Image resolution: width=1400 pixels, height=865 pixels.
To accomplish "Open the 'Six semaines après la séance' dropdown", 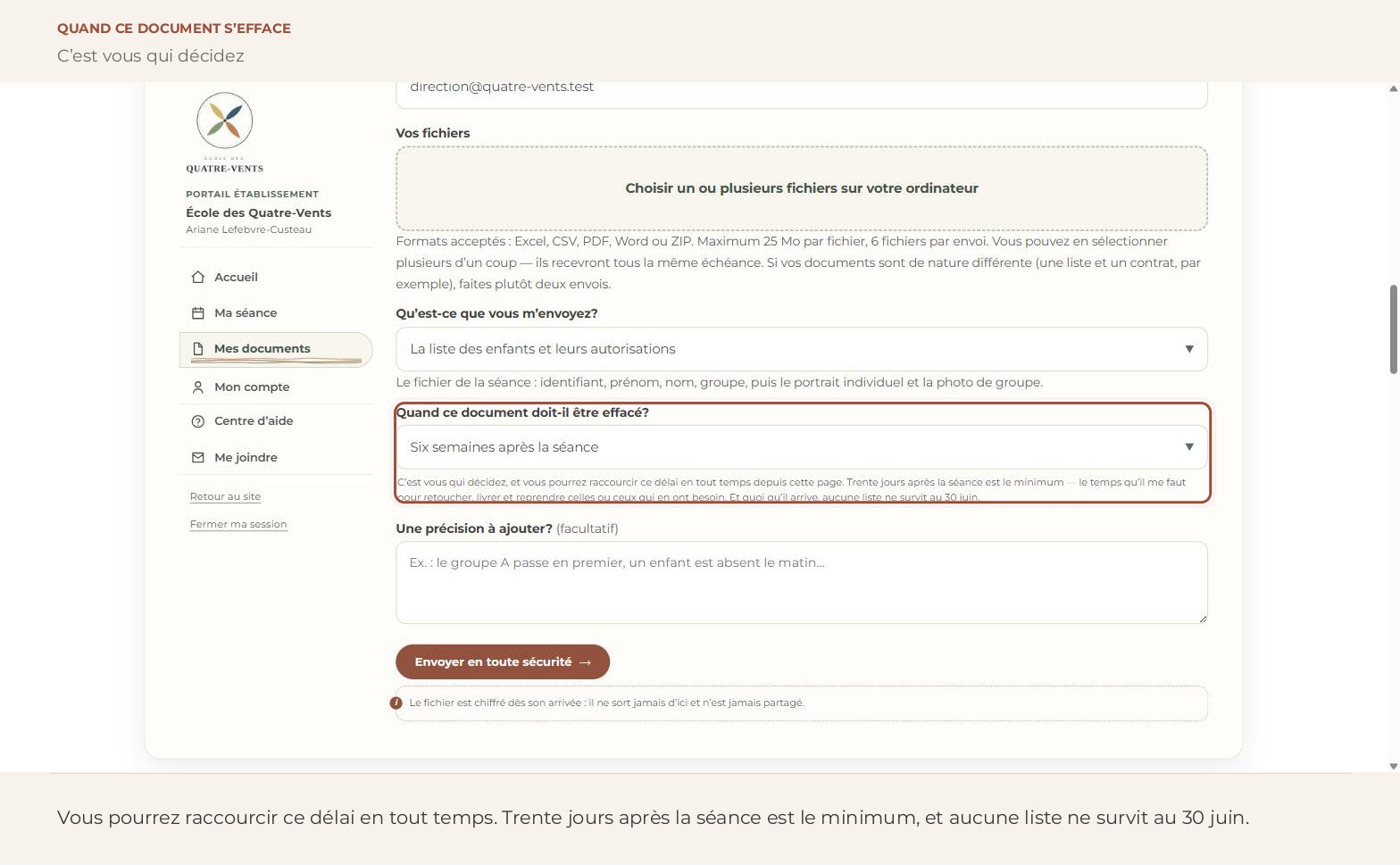I will [802, 447].
